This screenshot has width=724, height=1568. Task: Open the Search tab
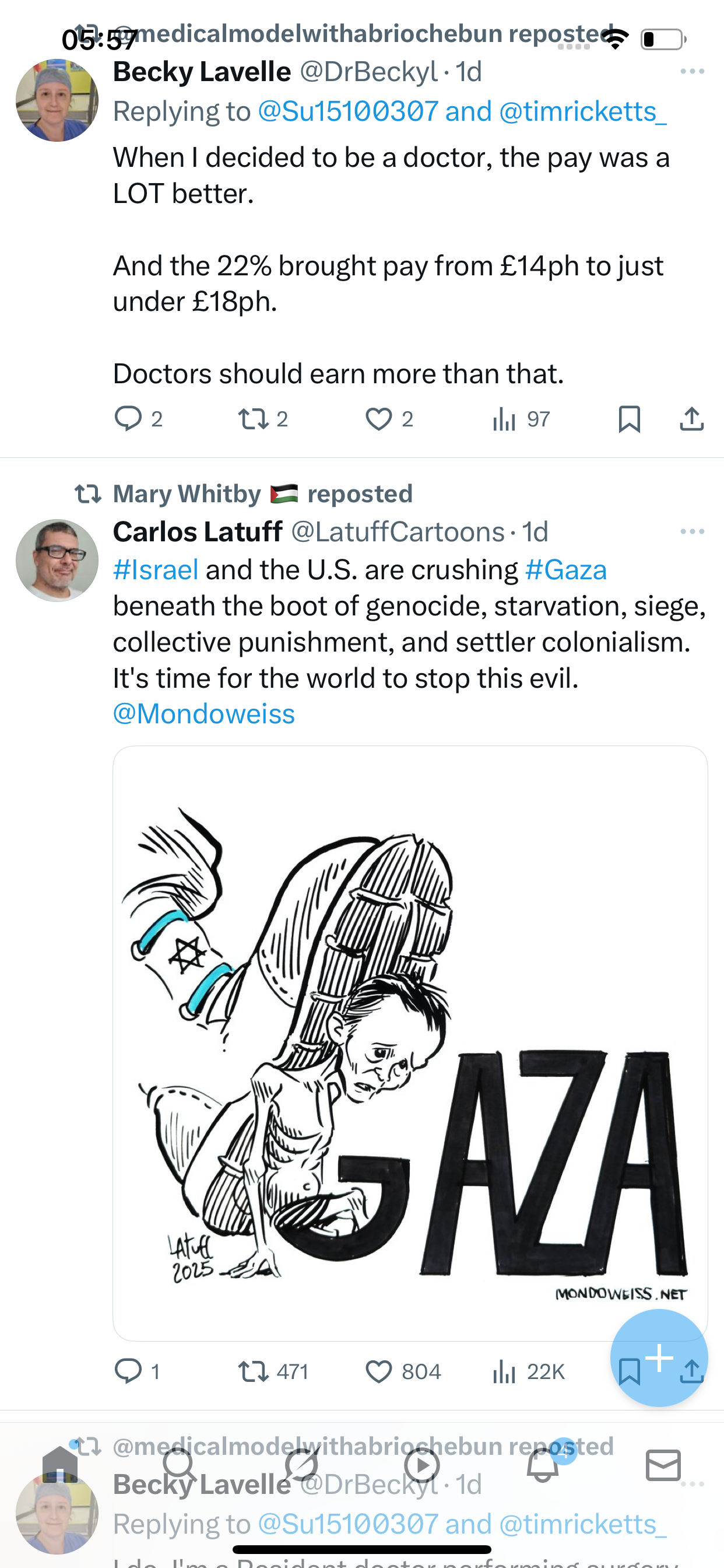coord(180,1465)
